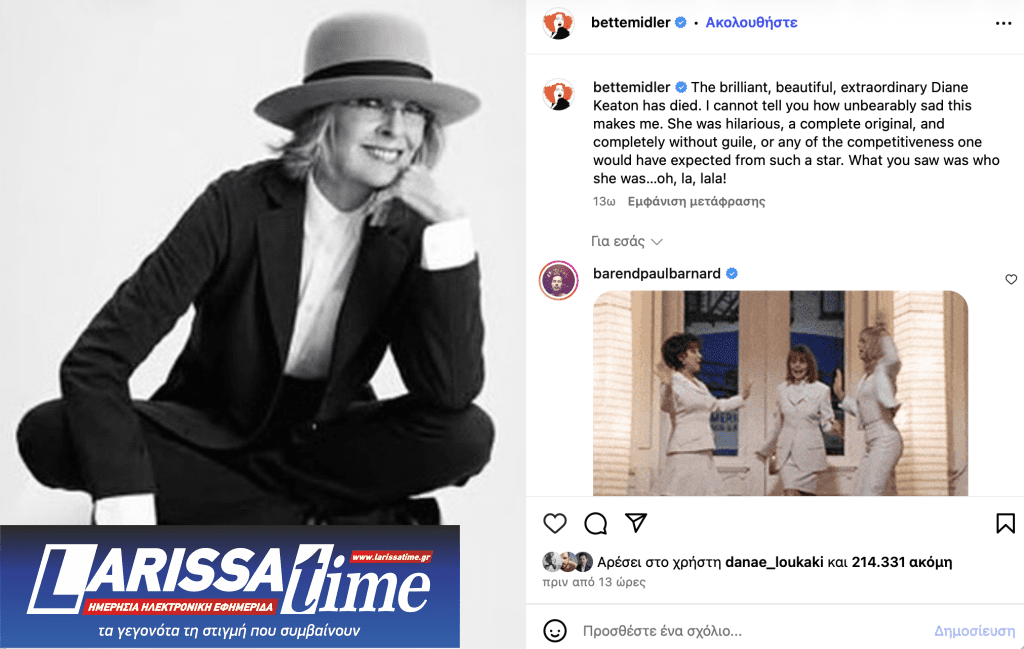Open emoji picker smiley icon
This screenshot has height=649, width=1024.
point(555,631)
